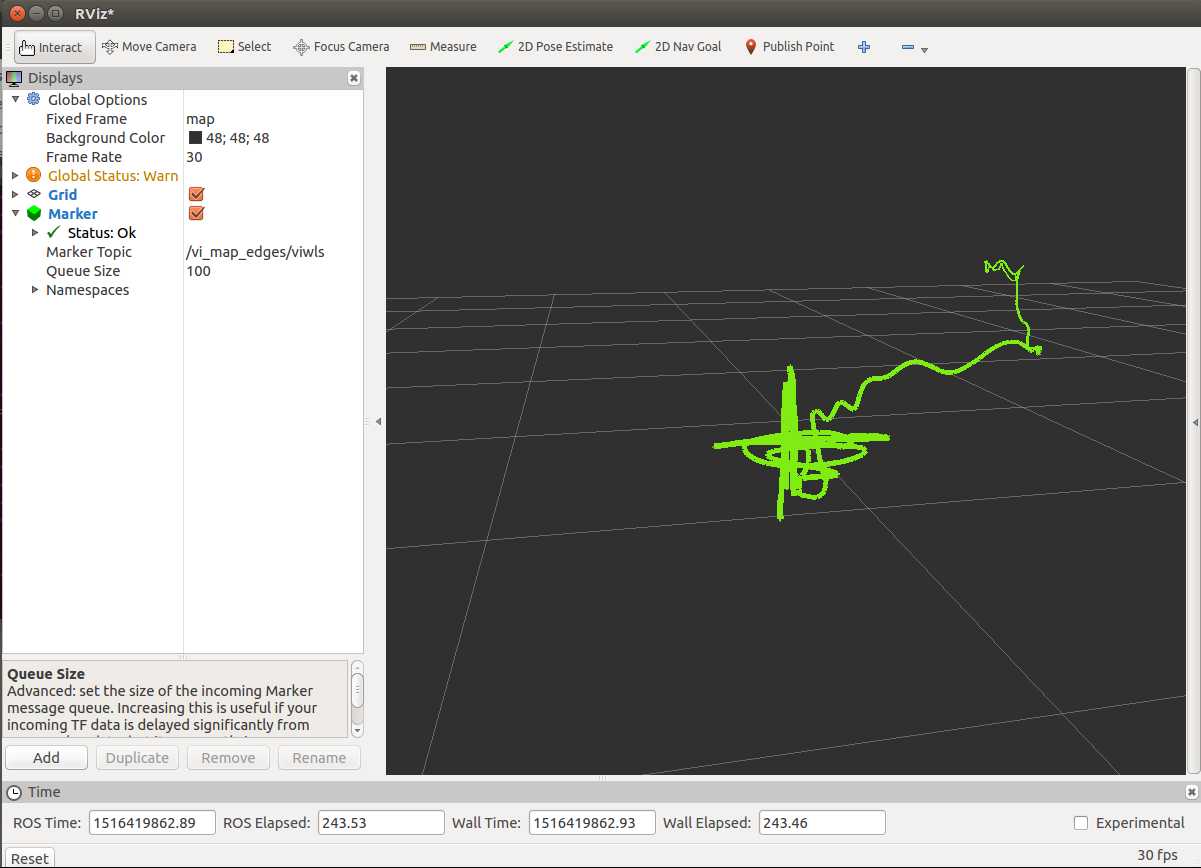Expand the Namespaces tree item
1201x868 pixels.
tap(35, 290)
